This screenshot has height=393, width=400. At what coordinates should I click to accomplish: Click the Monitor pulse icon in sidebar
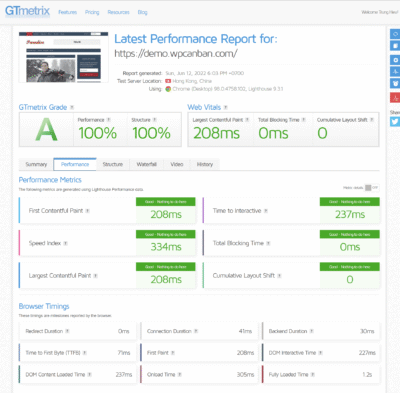coord(395,72)
